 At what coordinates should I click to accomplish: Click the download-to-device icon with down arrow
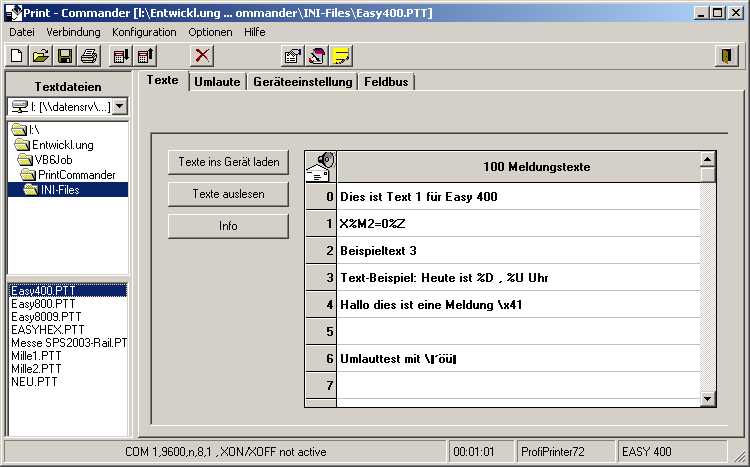(x=121, y=56)
